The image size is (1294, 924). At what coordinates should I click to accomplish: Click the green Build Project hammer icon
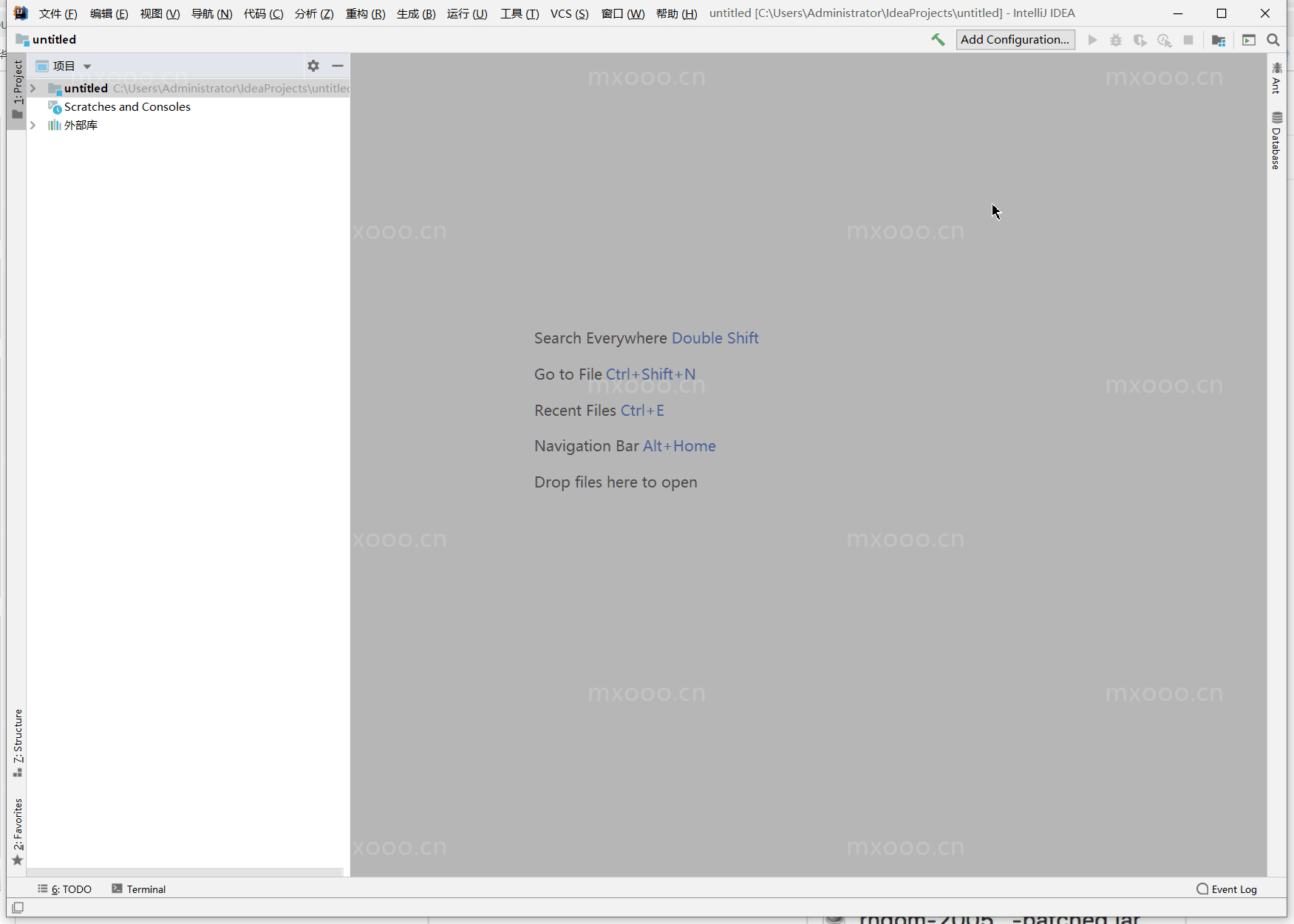(938, 40)
